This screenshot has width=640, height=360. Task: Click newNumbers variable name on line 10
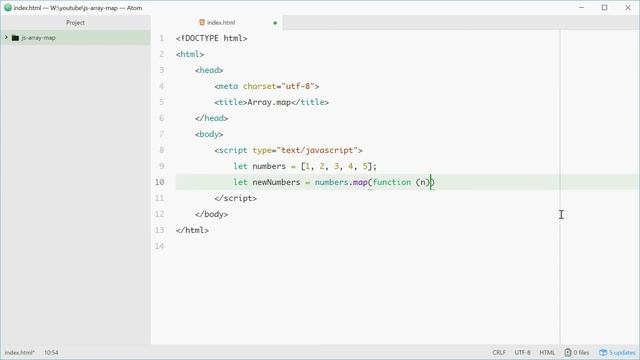[x=276, y=182]
